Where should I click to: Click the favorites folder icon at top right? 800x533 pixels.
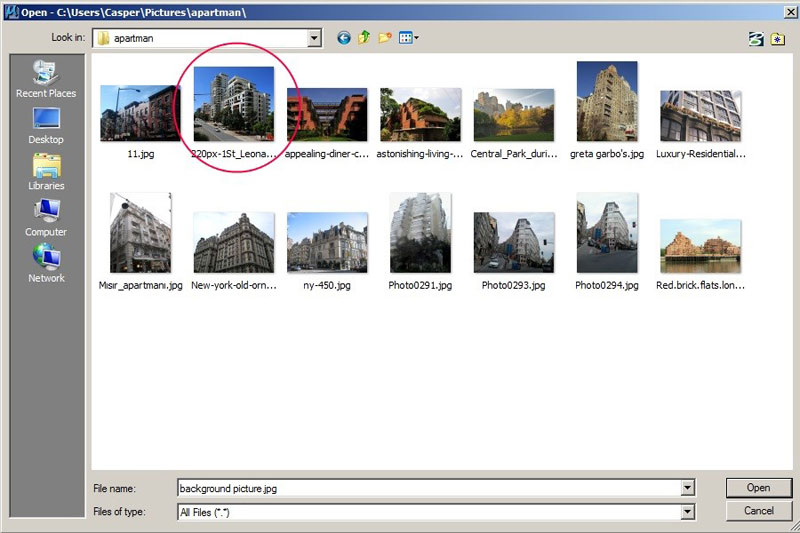pos(777,38)
